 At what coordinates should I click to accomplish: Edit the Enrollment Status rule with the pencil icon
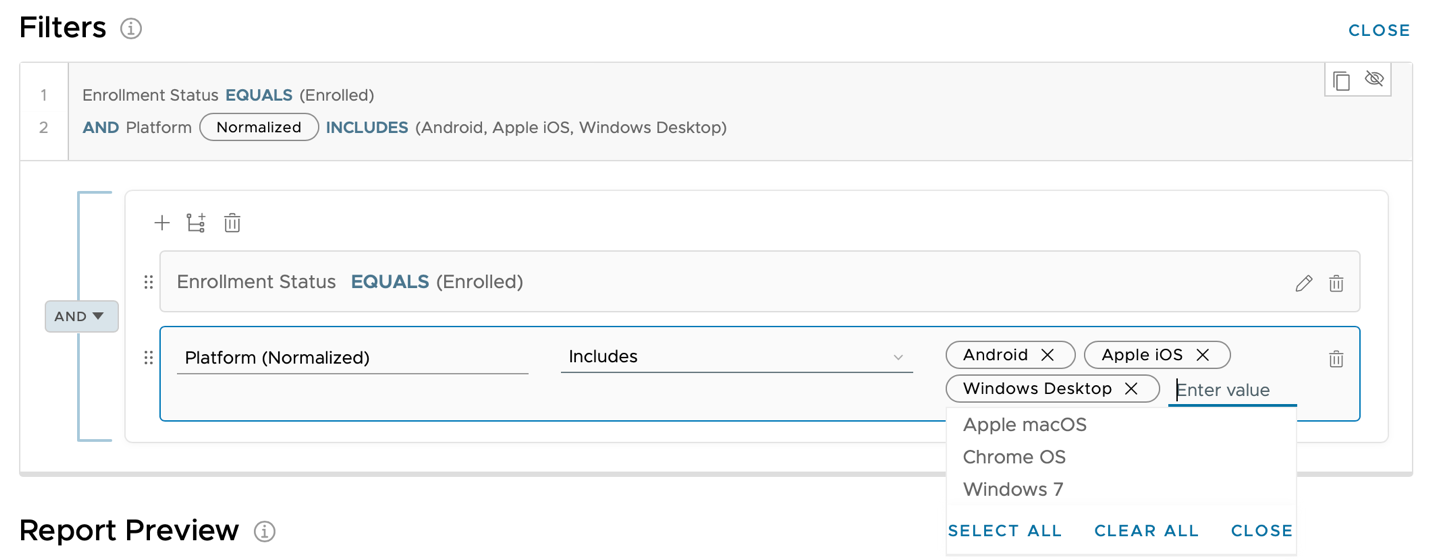click(x=1303, y=283)
